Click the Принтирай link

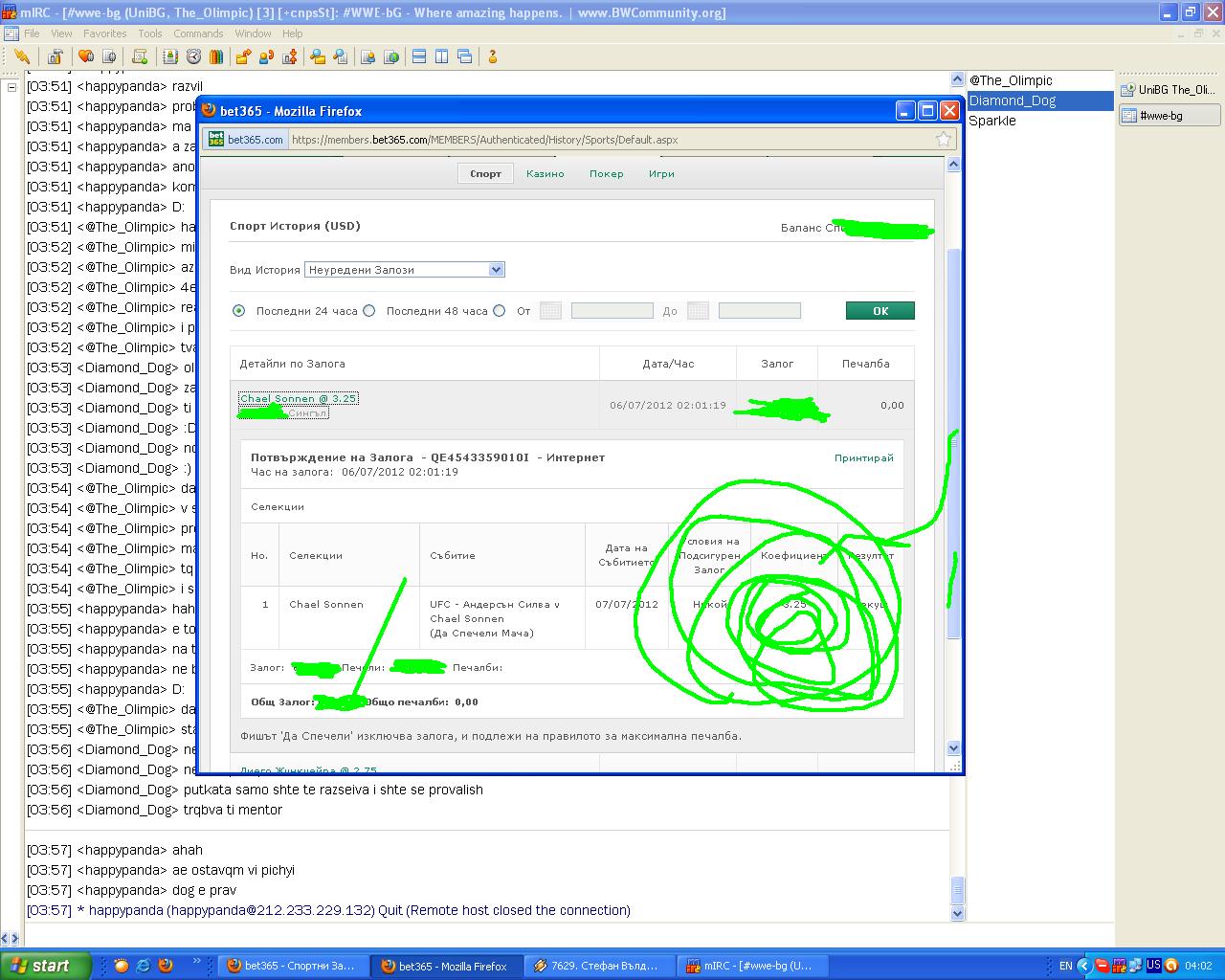coord(863,457)
